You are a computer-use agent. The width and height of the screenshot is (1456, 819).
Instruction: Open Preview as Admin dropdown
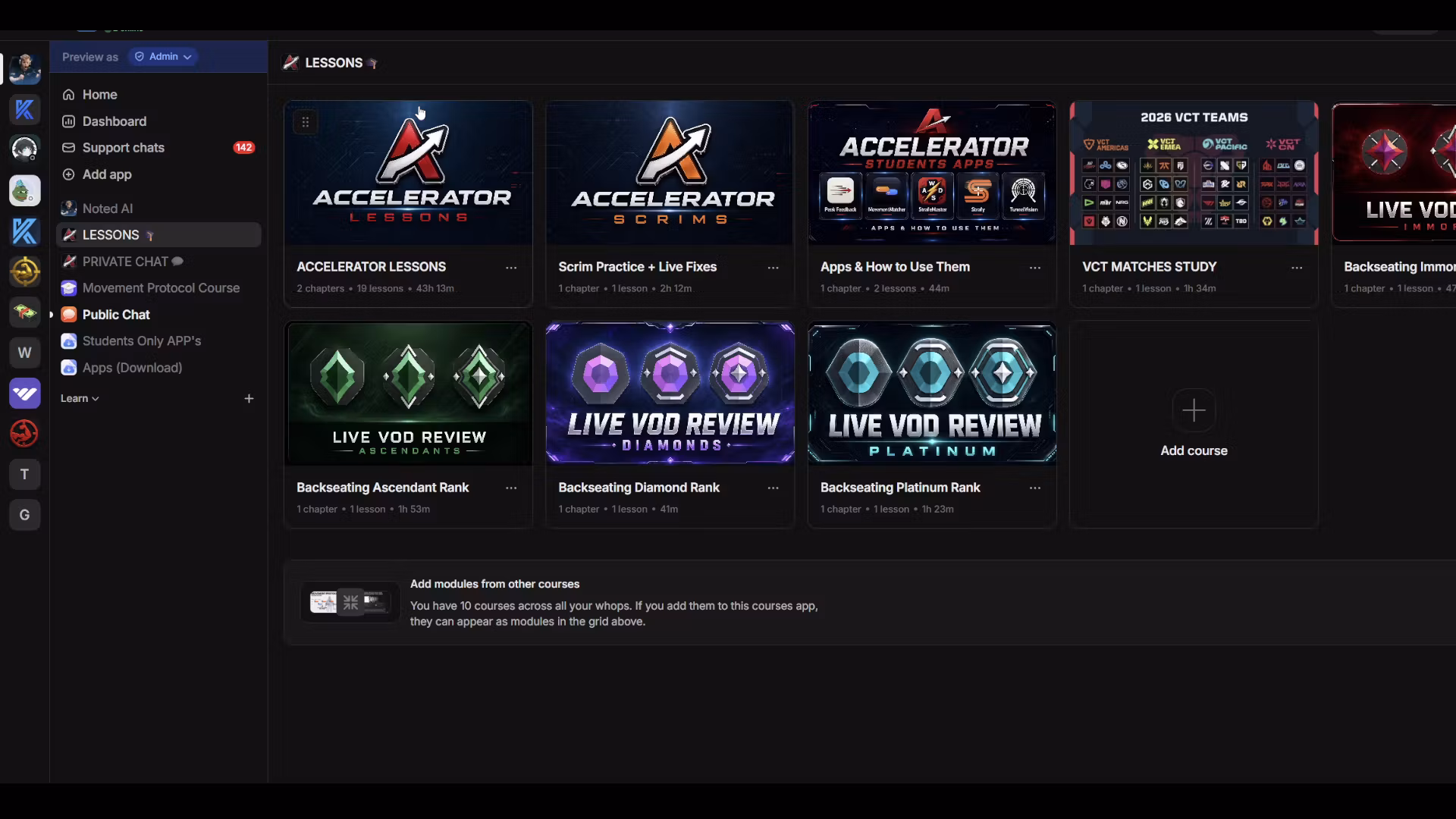pos(163,57)
